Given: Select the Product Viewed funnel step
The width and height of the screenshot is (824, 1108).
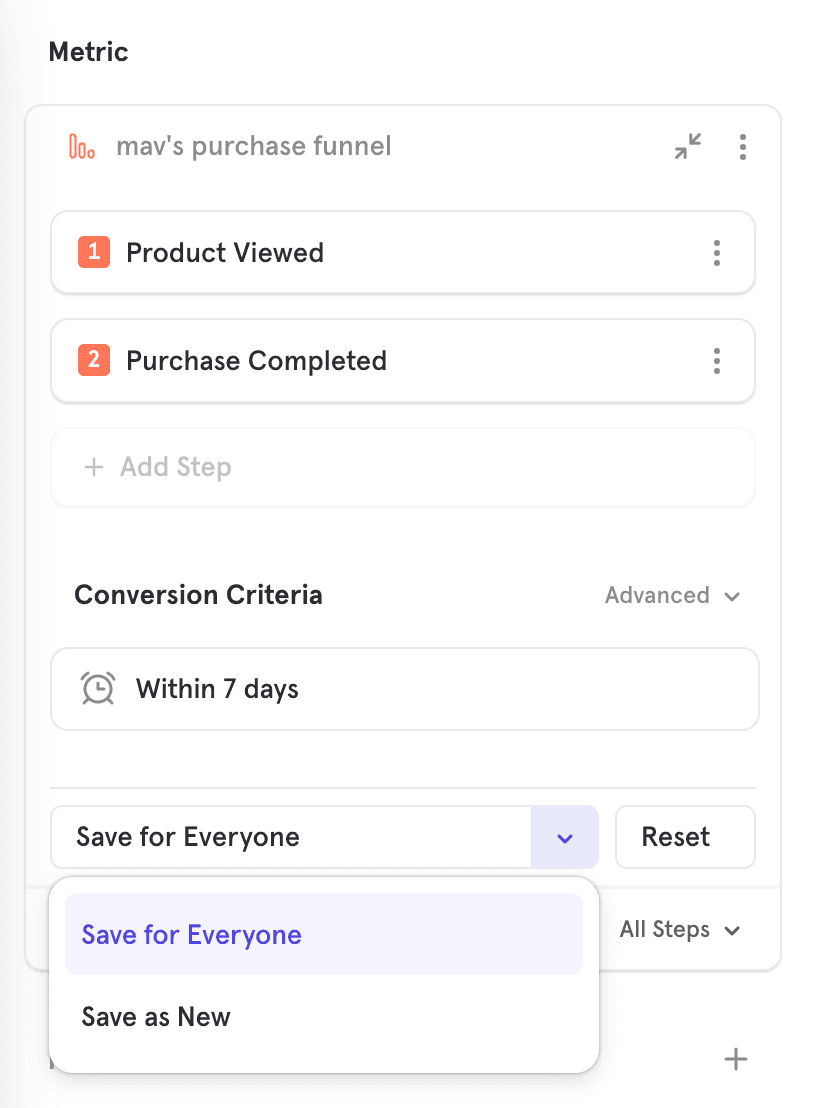Looking at the screenshot, I should click(x=380, y=253).
